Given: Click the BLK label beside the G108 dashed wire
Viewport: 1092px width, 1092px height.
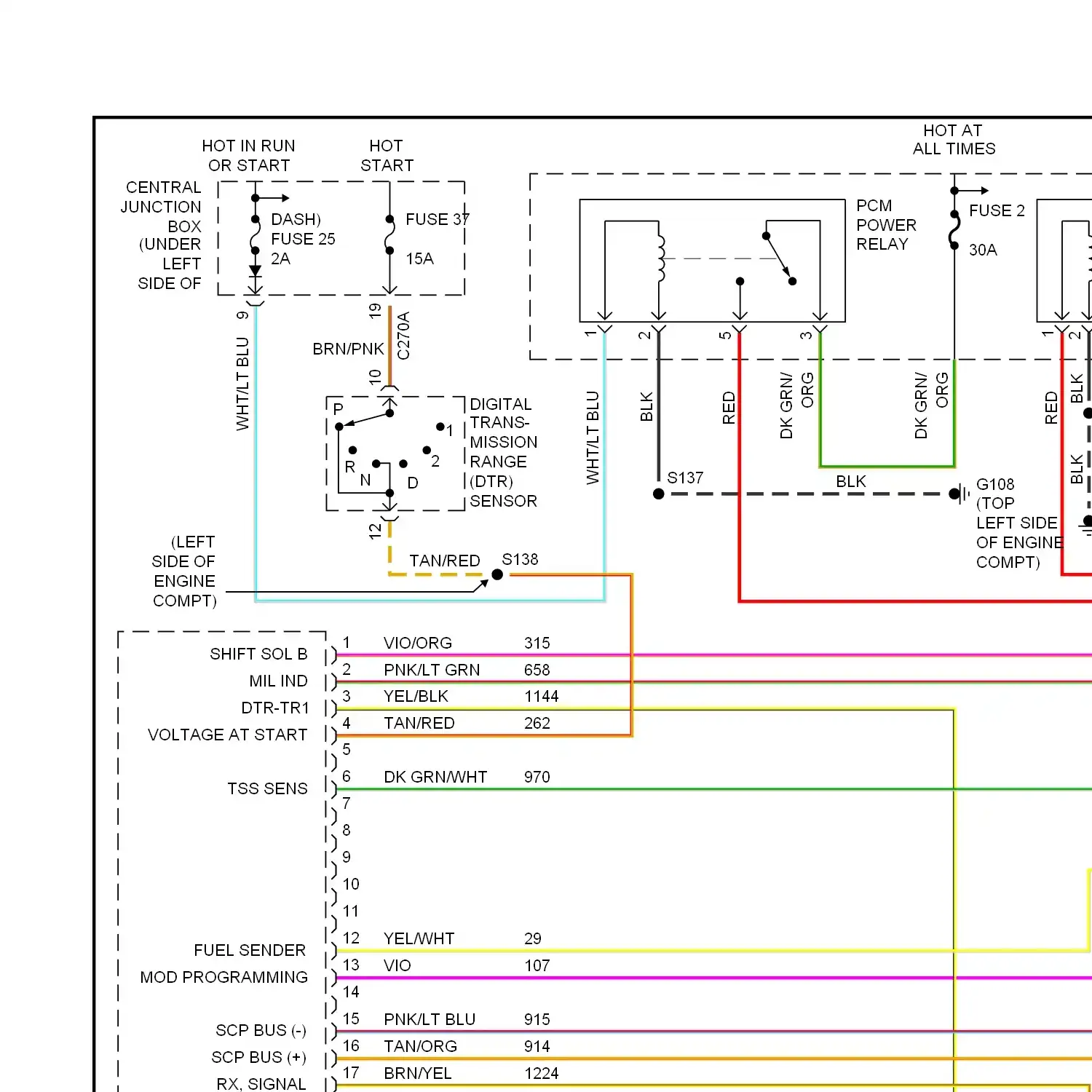Looking at the screenshot, I should click(x=851, y=481).
